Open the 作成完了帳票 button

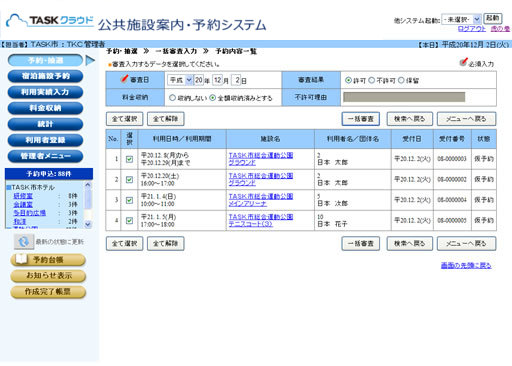pyautogui.click(x=48, y=292)
